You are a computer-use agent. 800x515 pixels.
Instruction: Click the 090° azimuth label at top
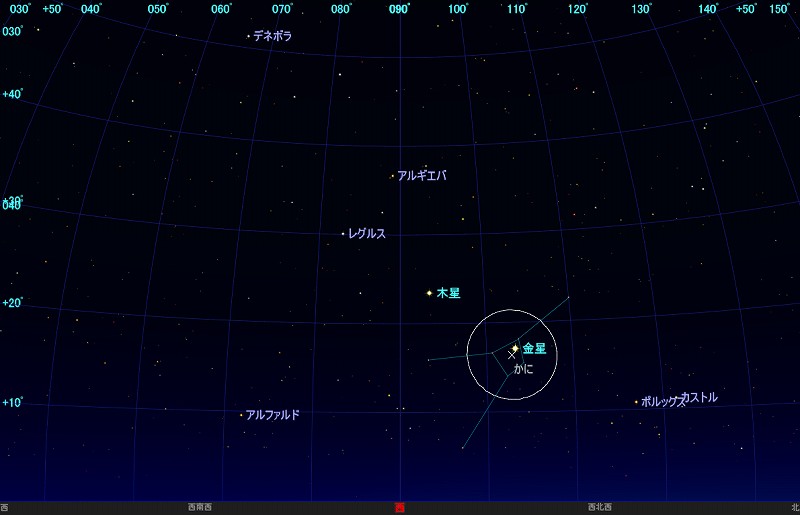[x=399, y=10]
